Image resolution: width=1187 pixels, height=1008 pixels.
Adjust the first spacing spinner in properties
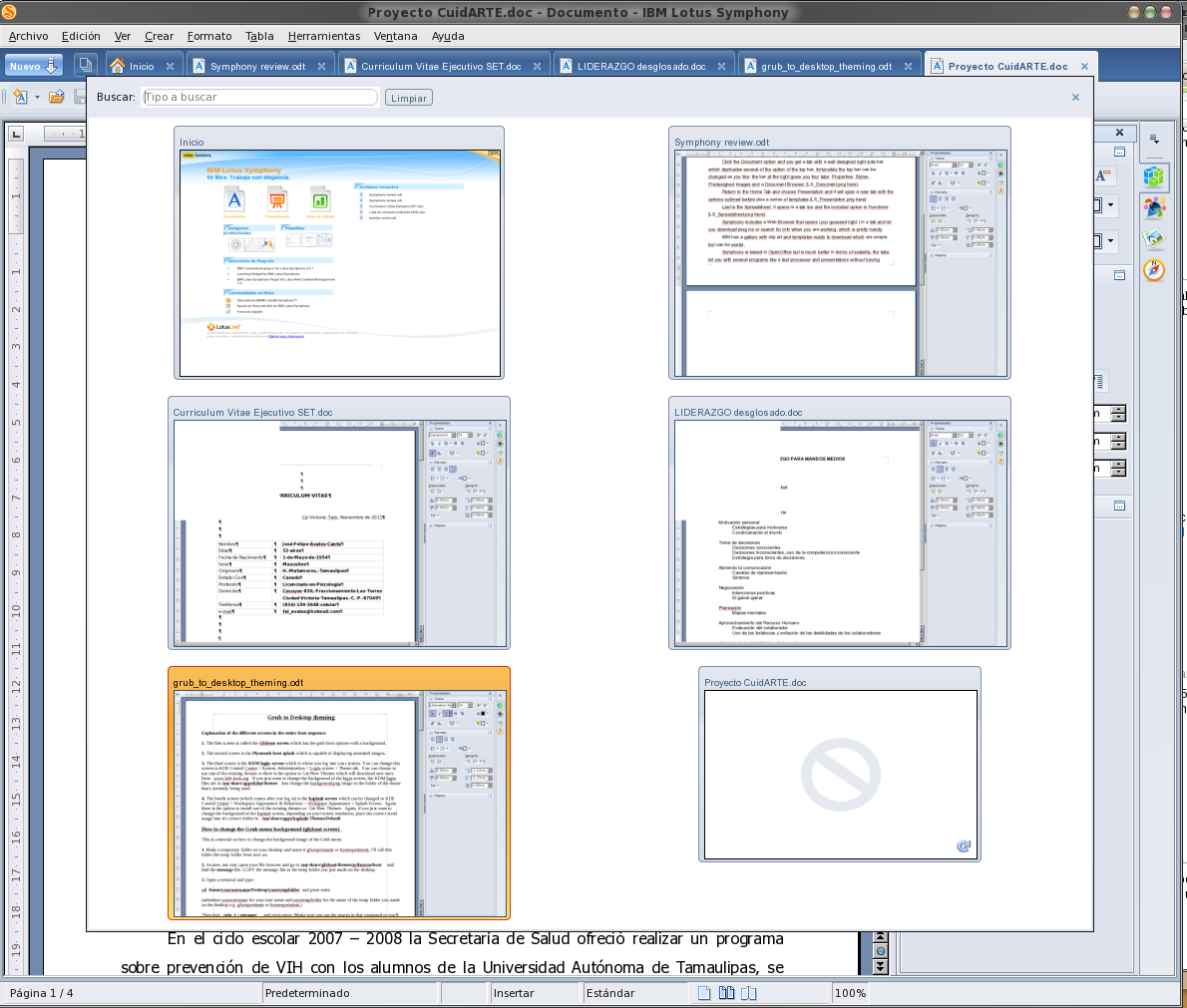point(1118,413)
